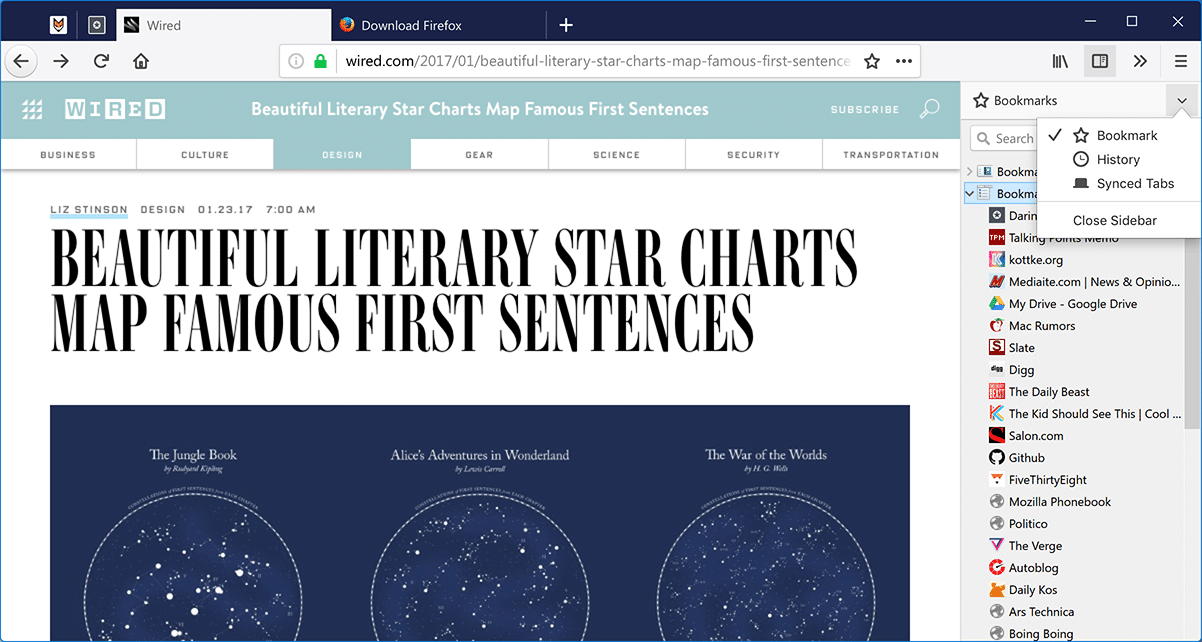Collapse the expanded Bookmarks folder
This screenshot has height=642, width=1202.
coord(969,194)
